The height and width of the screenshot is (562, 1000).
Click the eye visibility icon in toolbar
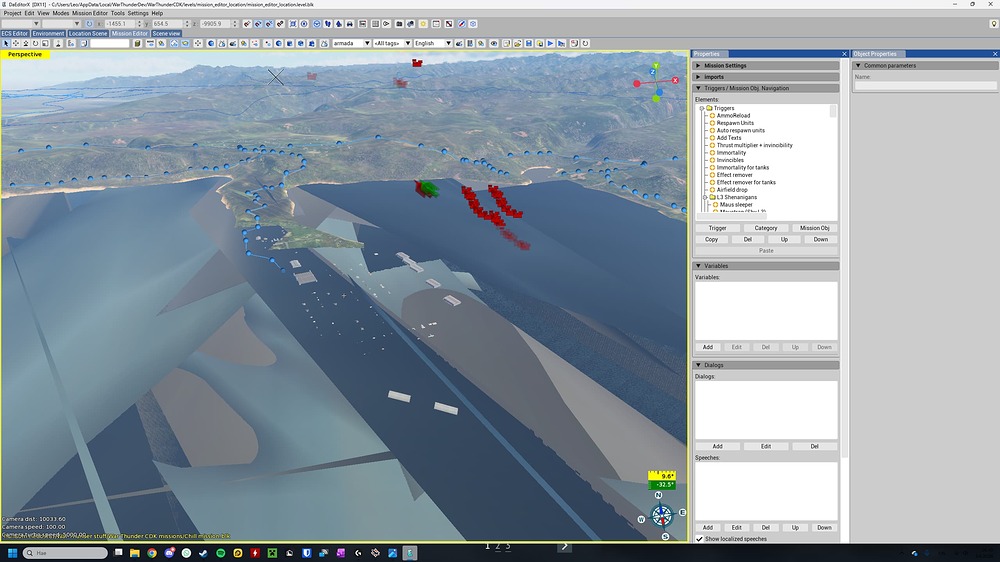(494, 43)
